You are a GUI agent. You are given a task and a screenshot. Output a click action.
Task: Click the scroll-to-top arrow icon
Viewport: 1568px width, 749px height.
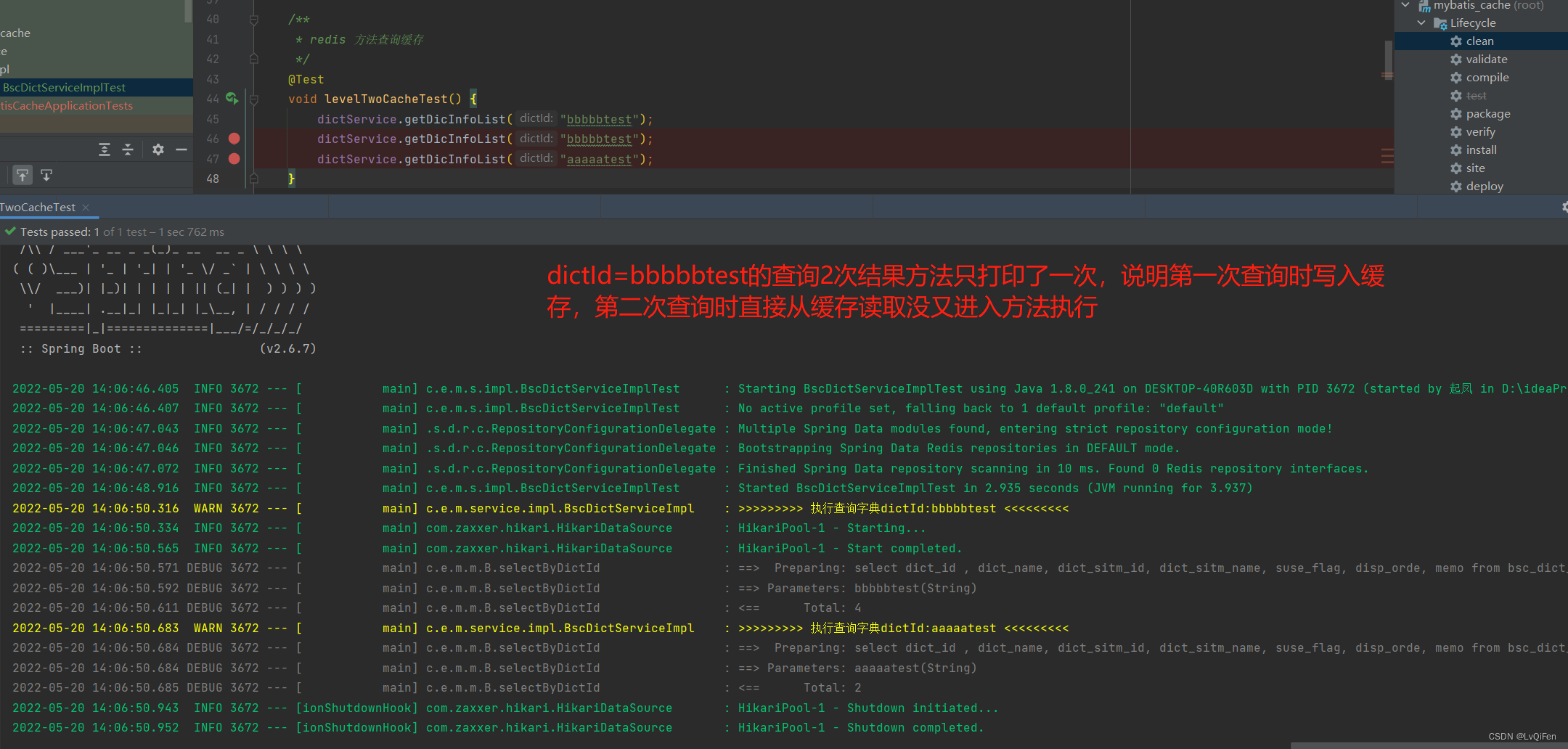23,175
